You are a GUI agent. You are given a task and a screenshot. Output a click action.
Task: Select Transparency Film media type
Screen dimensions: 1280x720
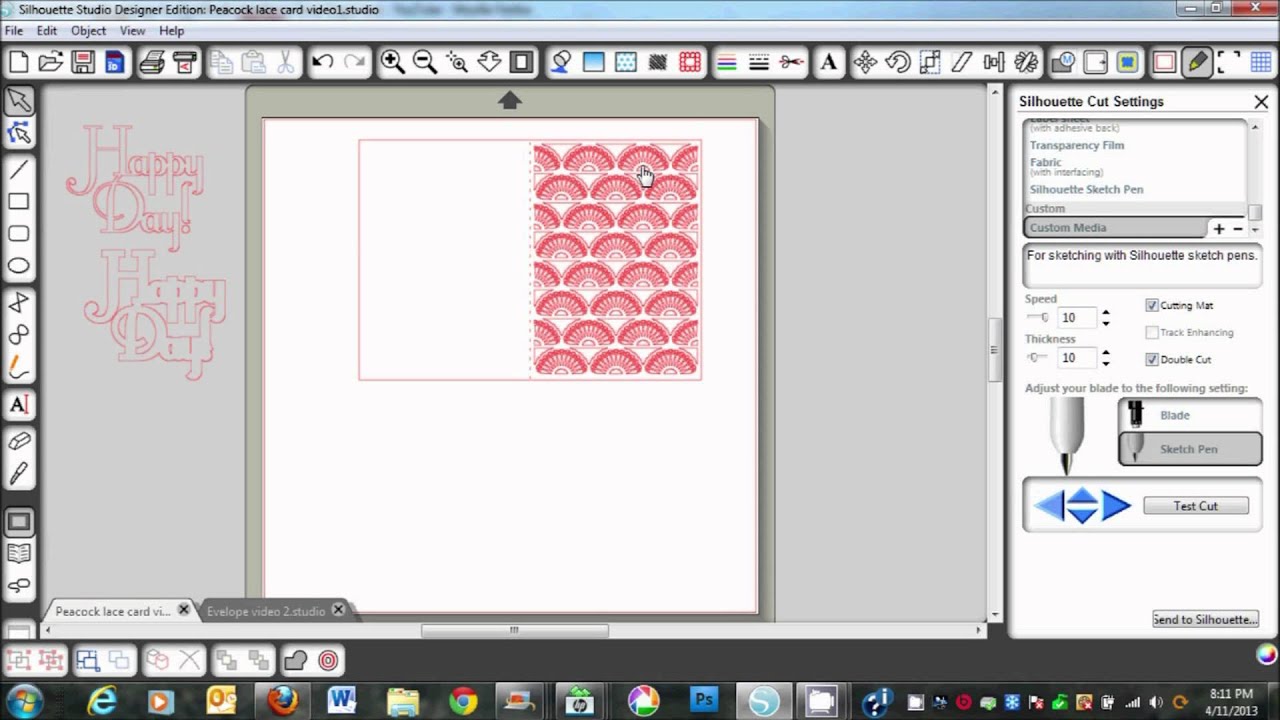coord(1077,145)
